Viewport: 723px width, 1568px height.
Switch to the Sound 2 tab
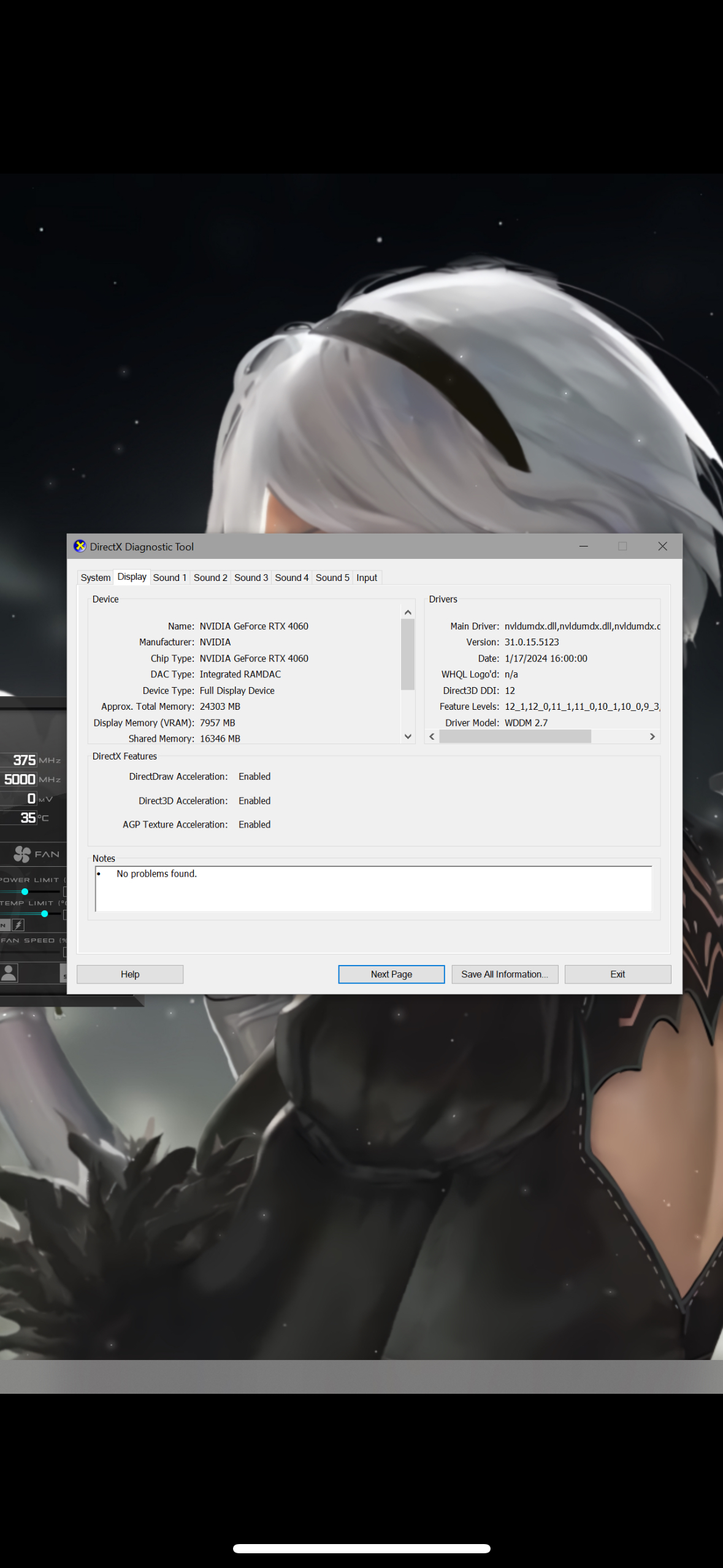pos(210,577)
